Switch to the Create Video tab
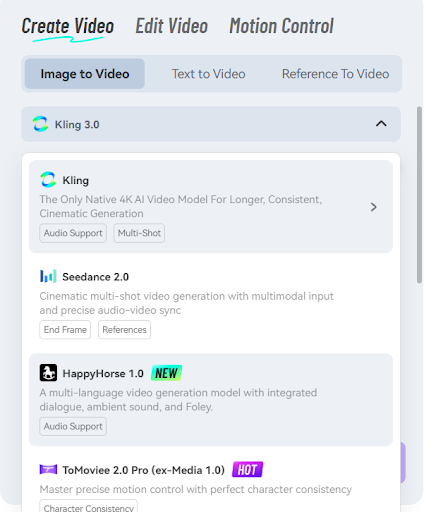 coord(68,26)
